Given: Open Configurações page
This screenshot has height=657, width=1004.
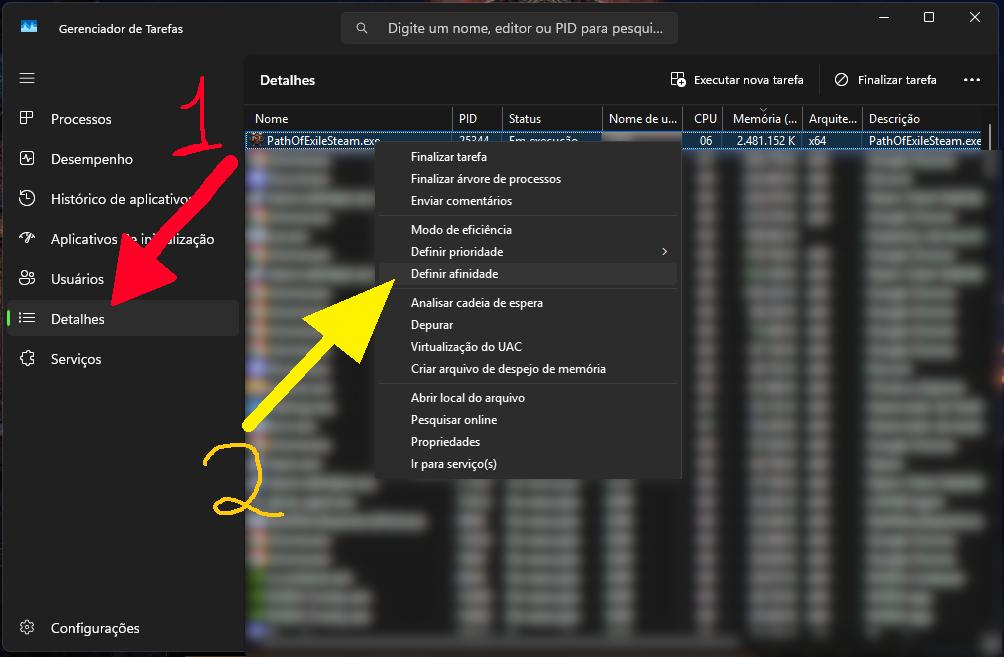Looking at the screenshot, I should tap(123, 628).
